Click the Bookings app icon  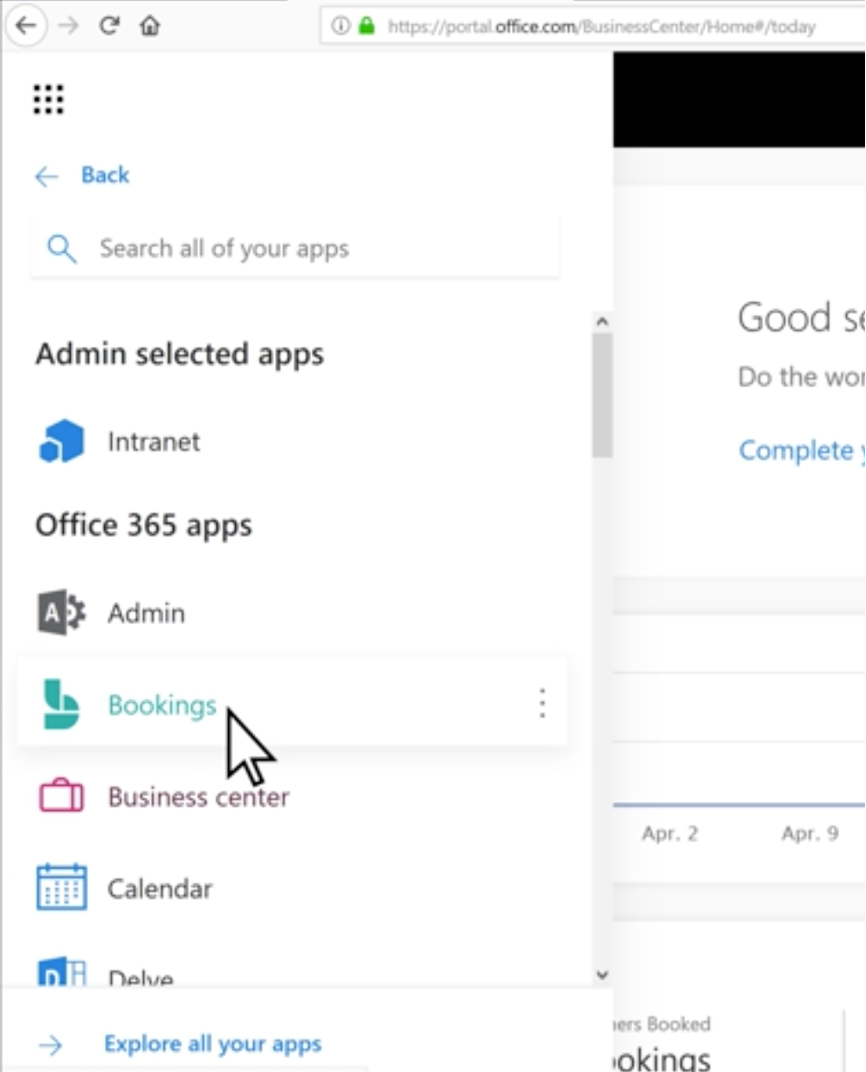click(62, 704)
